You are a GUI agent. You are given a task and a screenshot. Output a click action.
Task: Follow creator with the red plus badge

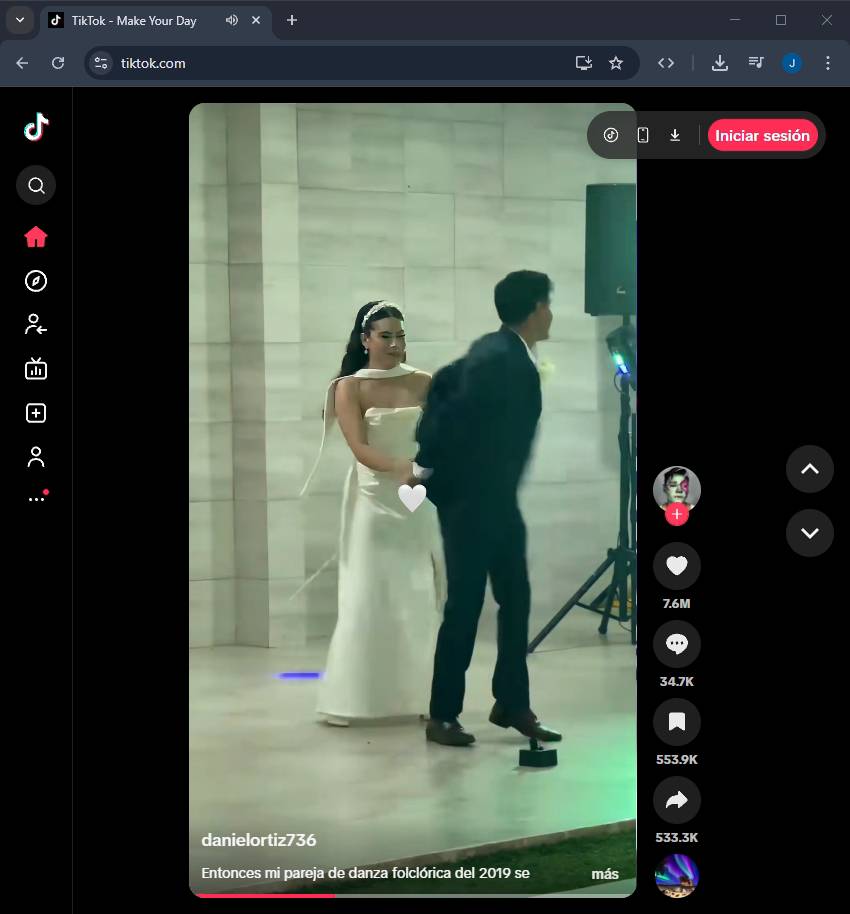pos(677,514)
